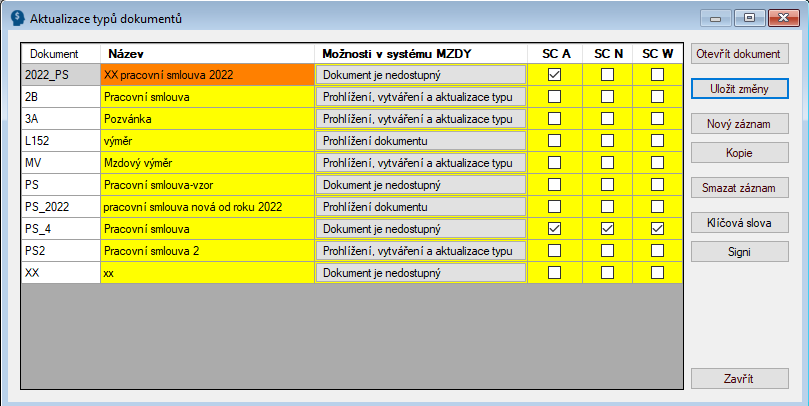Image resolution: width=809 pixels, height=406 pixels.
Task: Tick SC N checkbox for MV row
Action: click(x=607, y=163)
